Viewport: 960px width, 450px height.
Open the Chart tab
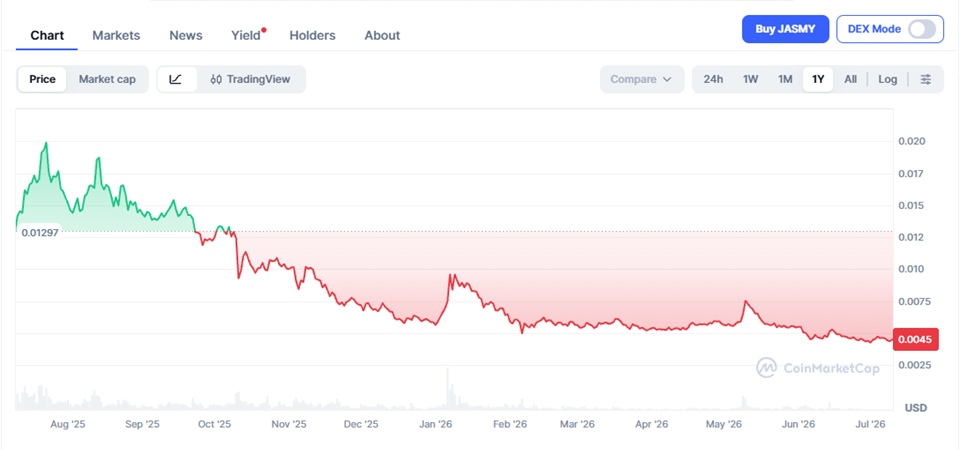pos(47,36)
